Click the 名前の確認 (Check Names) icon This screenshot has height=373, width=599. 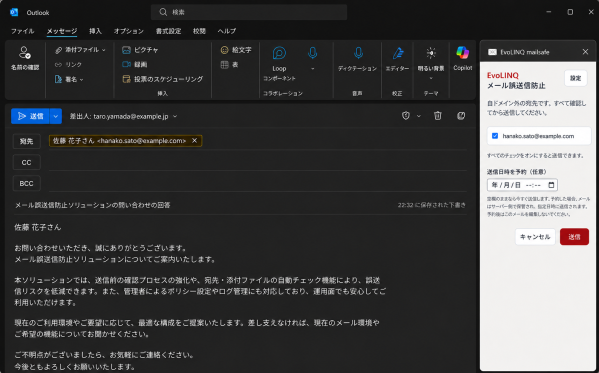pos(25,53)
